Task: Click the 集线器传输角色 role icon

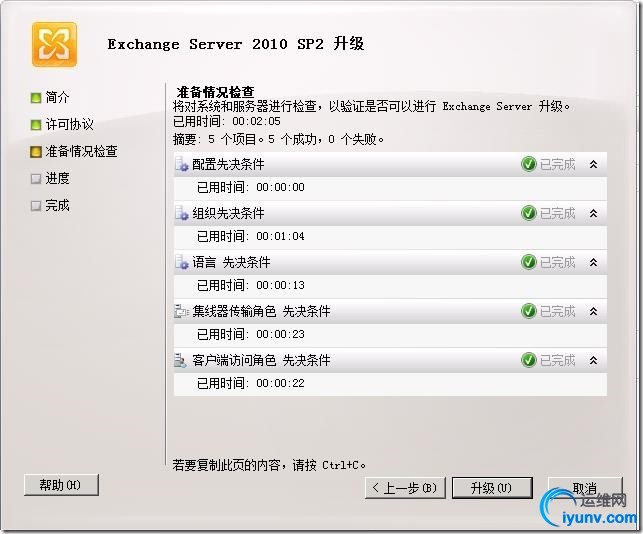Action: [181, 311]
